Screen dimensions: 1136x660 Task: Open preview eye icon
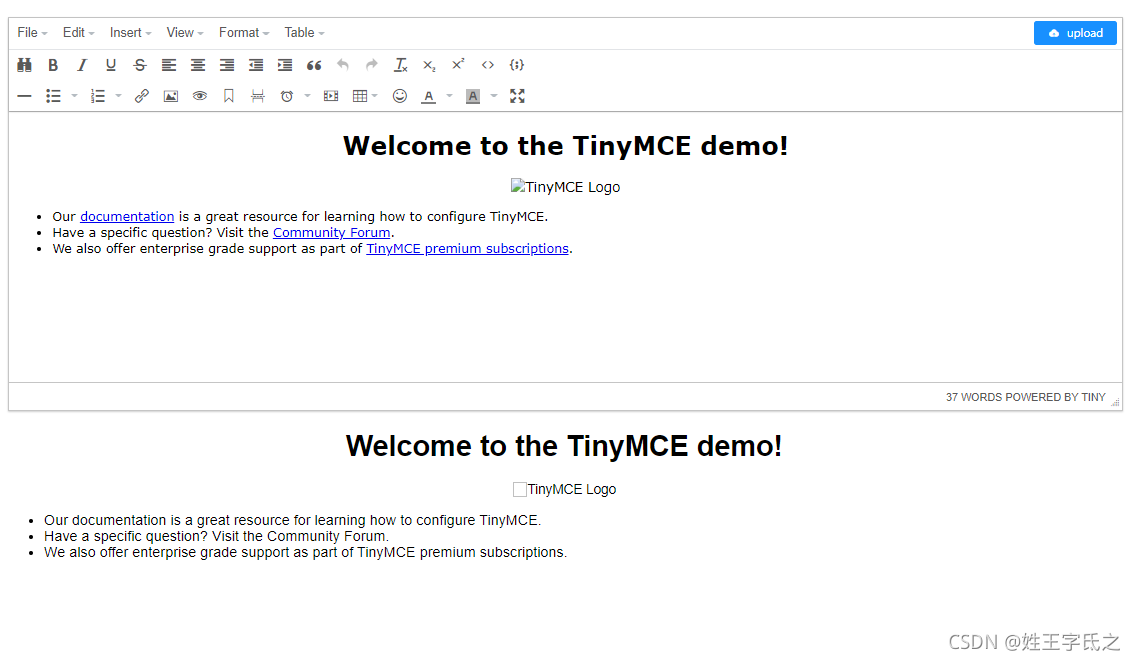[199, 96]
